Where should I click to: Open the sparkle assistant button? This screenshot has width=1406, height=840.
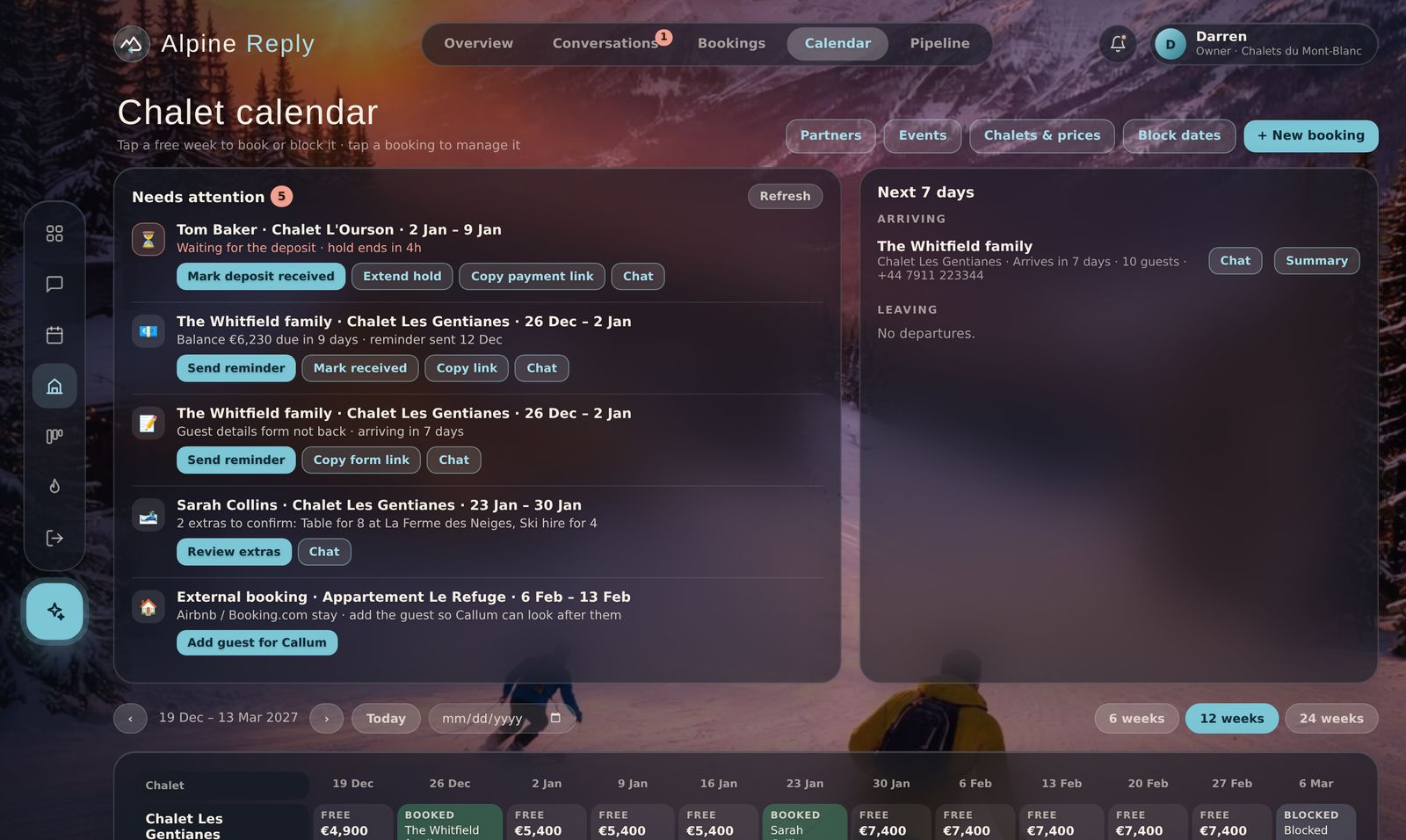click(x=54, y=611)
